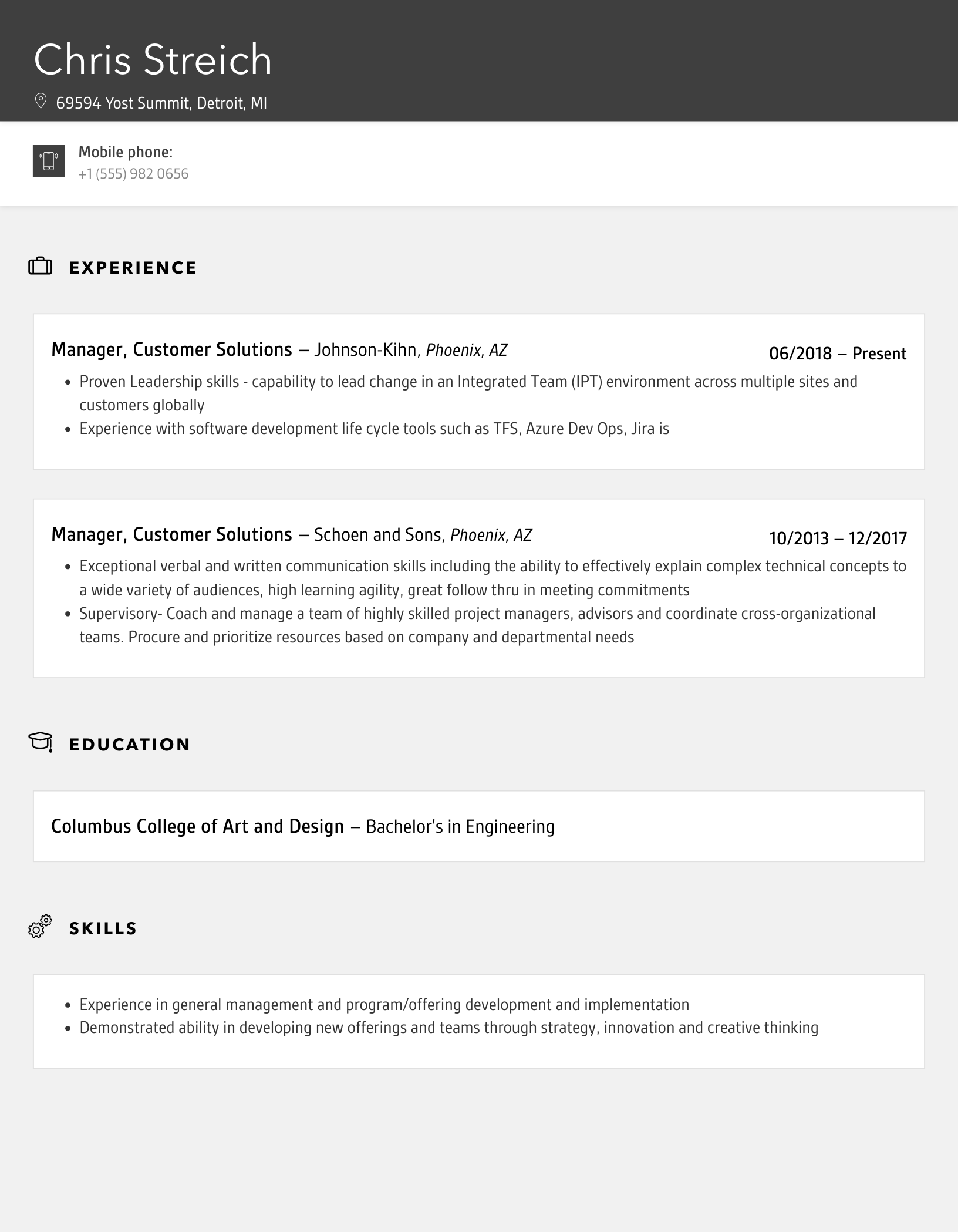Screen dimensions: 958x1232
Task: Click the Bachelor's in Engineering degree text
Action: (460, 827)
